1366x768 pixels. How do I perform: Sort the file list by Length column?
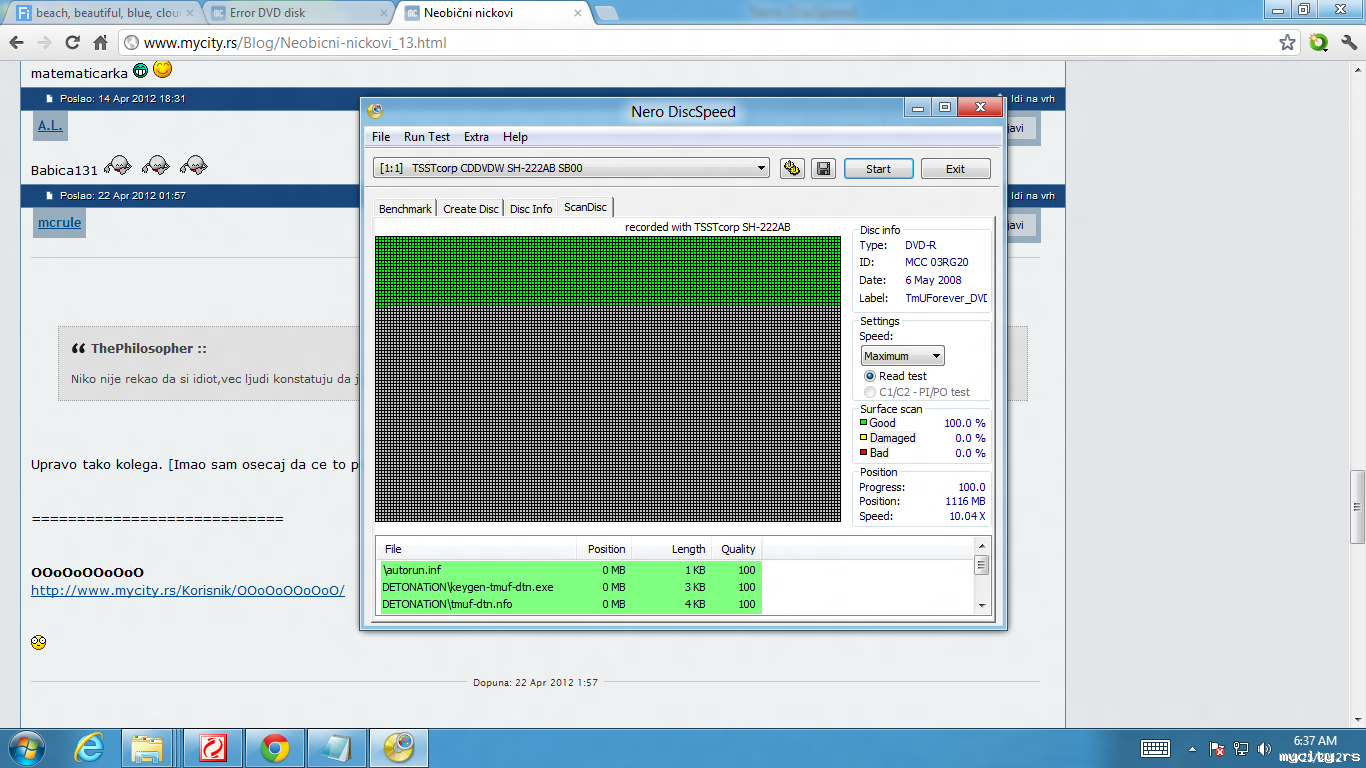(x=671, y=549)
